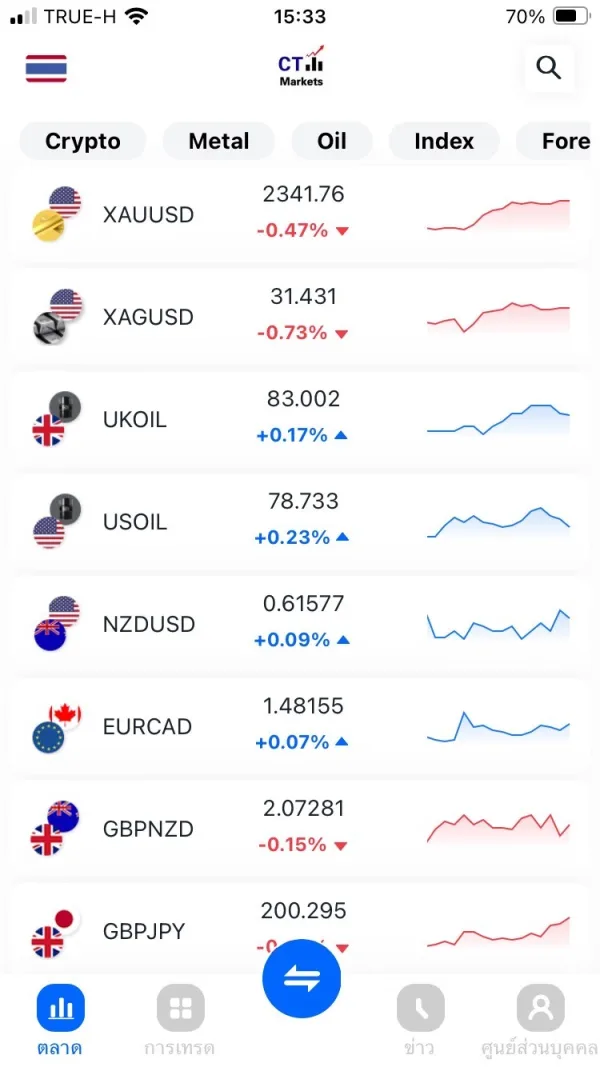
Task: Tap the clock news tab icon
Action: tap(420, 1008)
